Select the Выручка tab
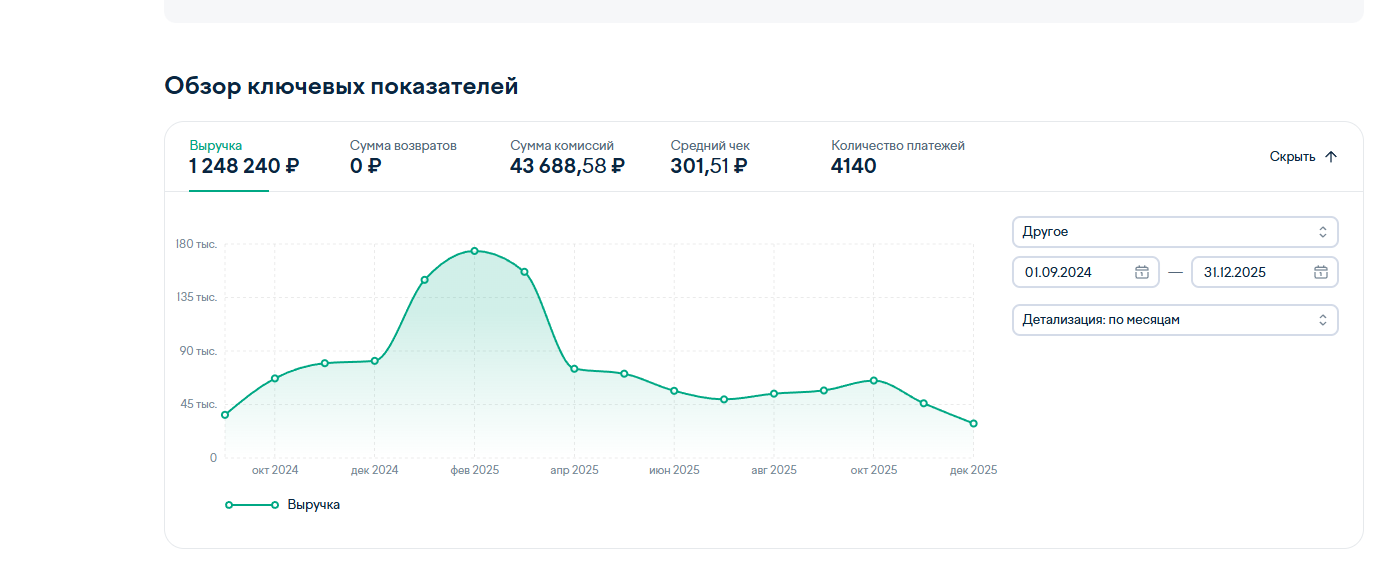 point(243,156)
